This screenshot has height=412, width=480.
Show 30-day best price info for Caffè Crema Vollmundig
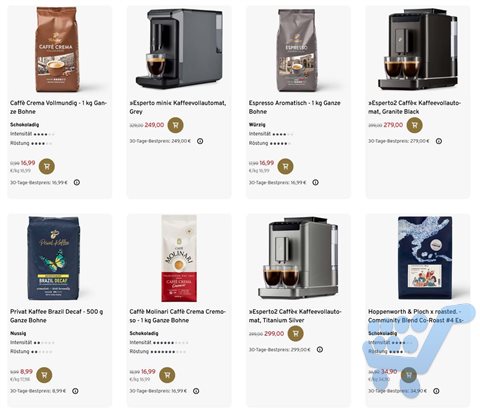77,182
